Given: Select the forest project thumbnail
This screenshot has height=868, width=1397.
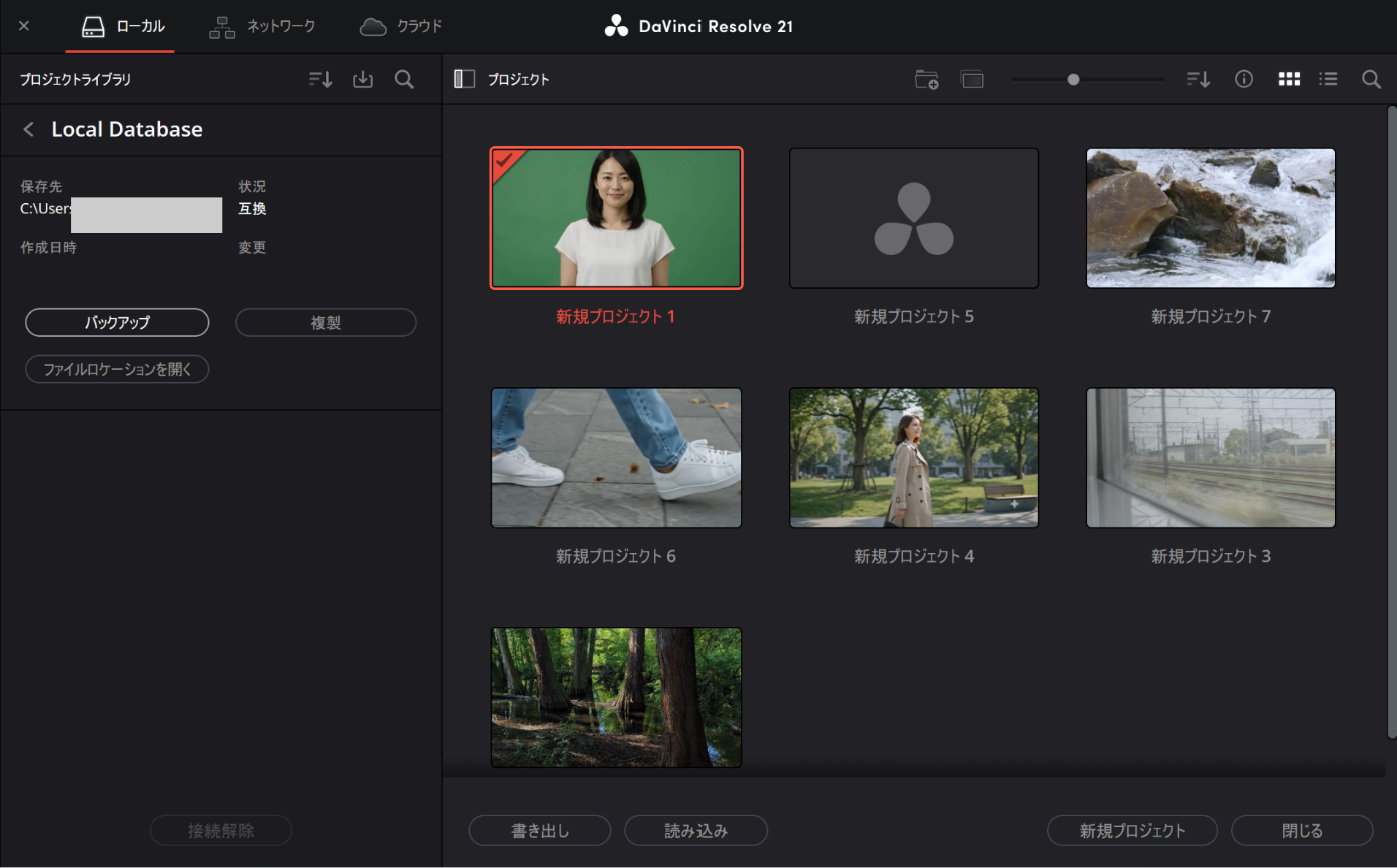Looking at the screenshot, I should click(x=617, y=697).
